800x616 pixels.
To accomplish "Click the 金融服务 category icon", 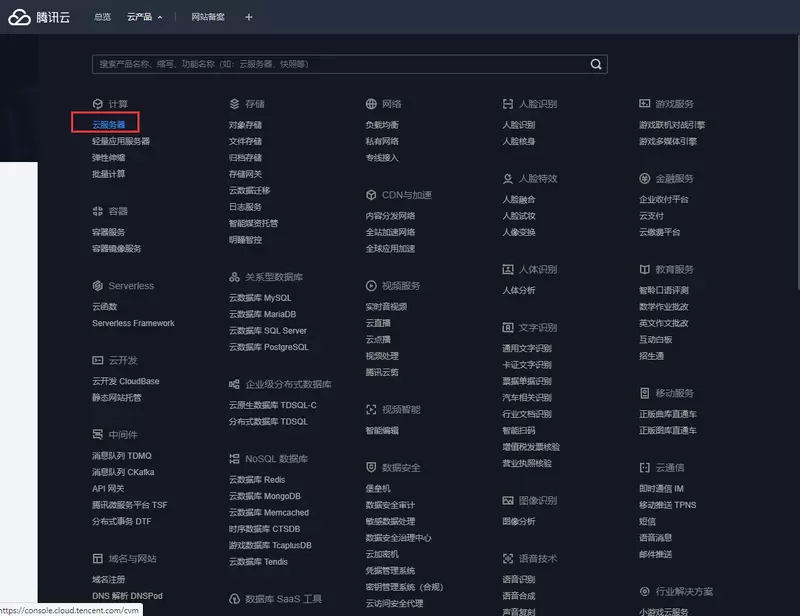I will (x=644, y=179).
